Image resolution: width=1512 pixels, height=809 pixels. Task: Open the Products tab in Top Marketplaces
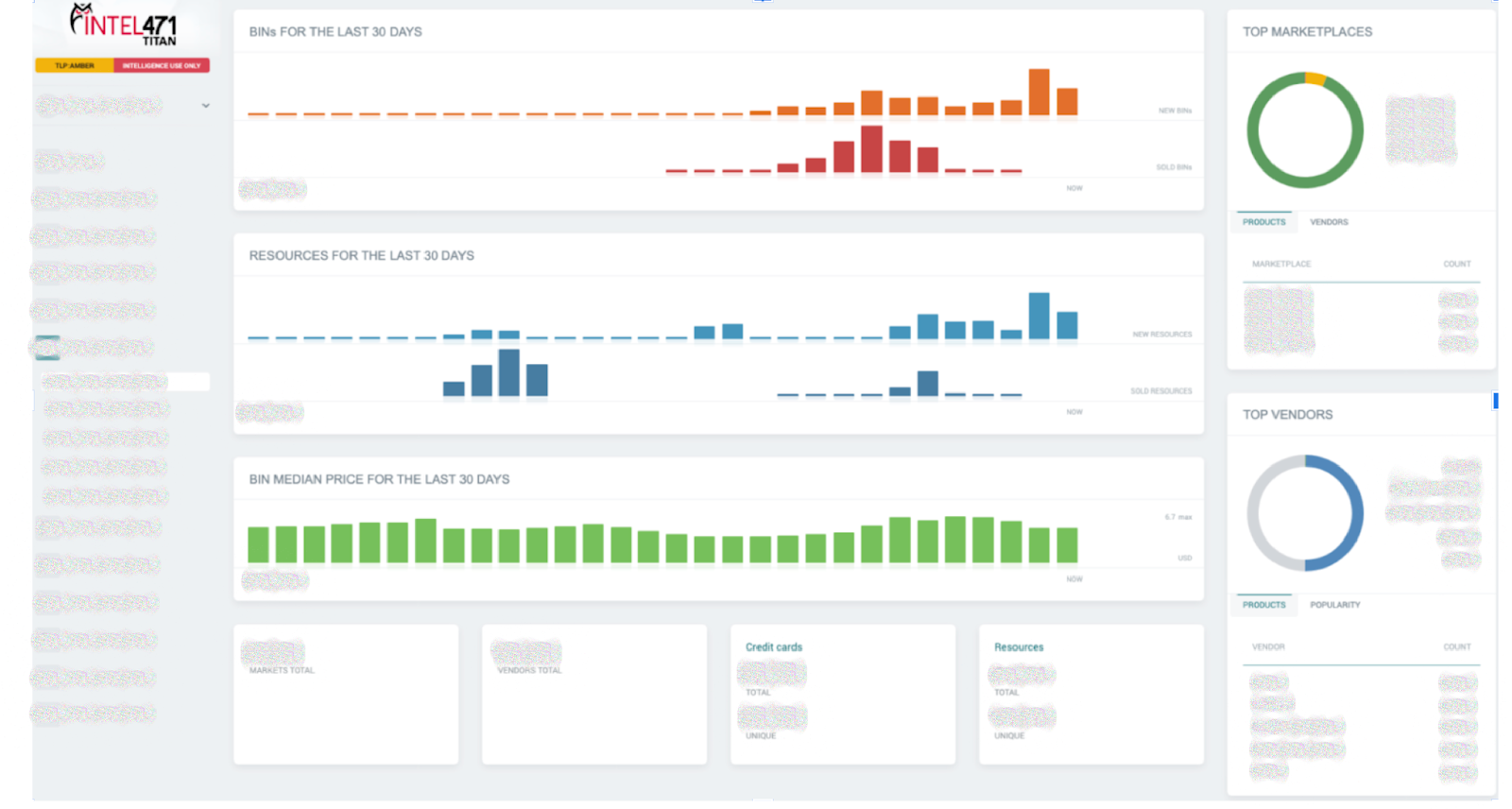[x=1263, y=222]
